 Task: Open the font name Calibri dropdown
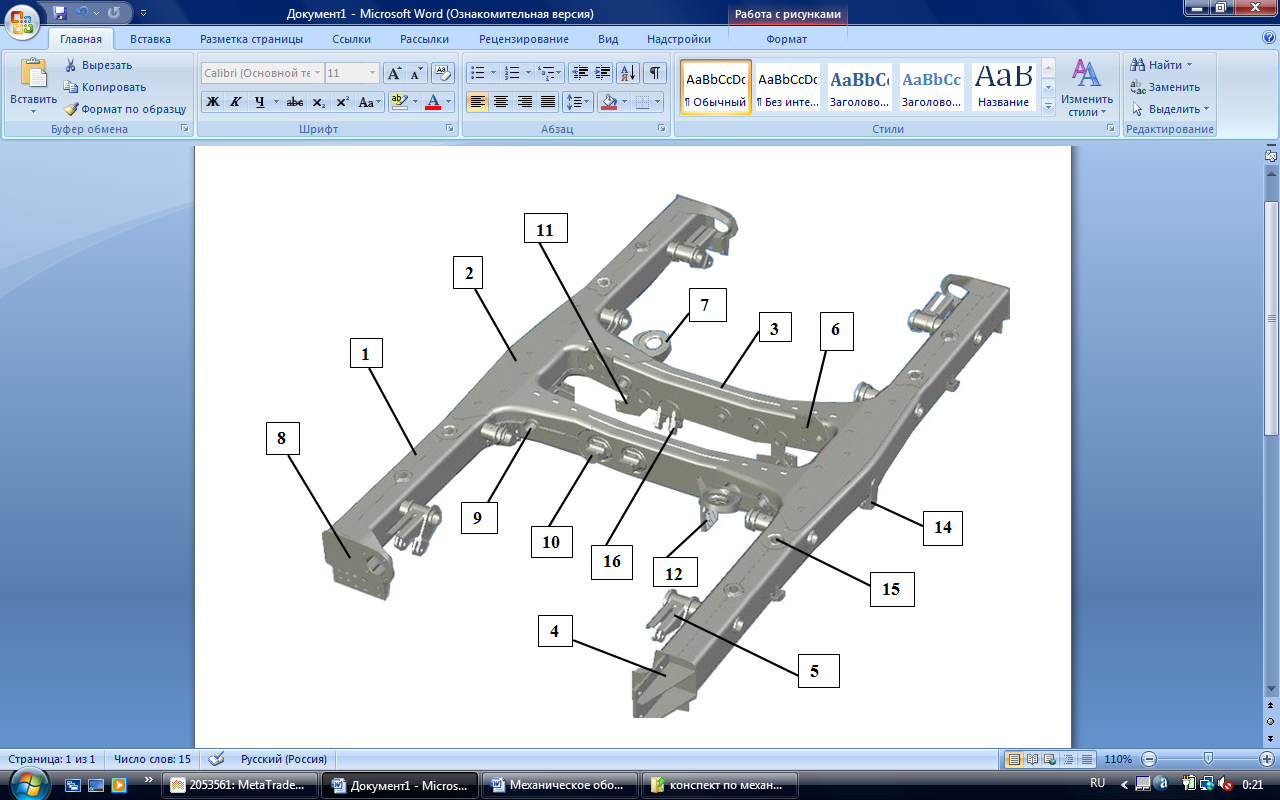pos(317,73)
